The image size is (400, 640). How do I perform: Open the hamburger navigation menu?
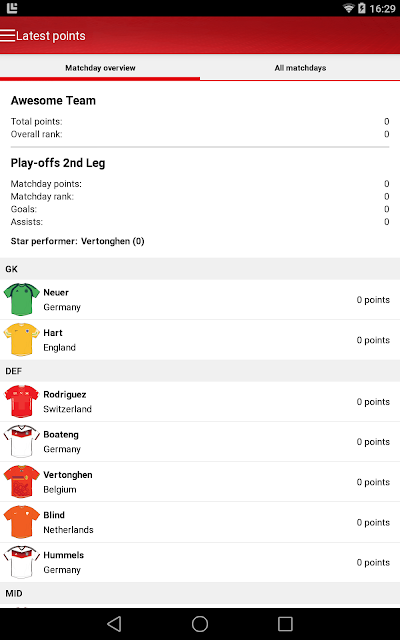click(8, 36)
